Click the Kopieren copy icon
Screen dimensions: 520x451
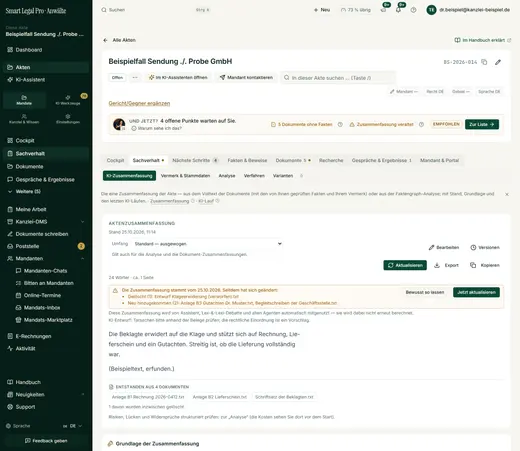tap(473, 265)
